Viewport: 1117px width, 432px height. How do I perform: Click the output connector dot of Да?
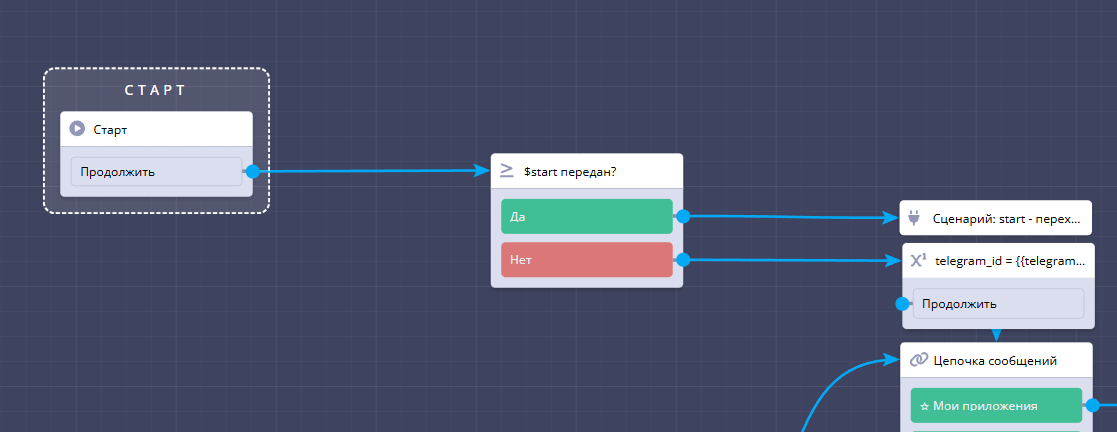683,216
